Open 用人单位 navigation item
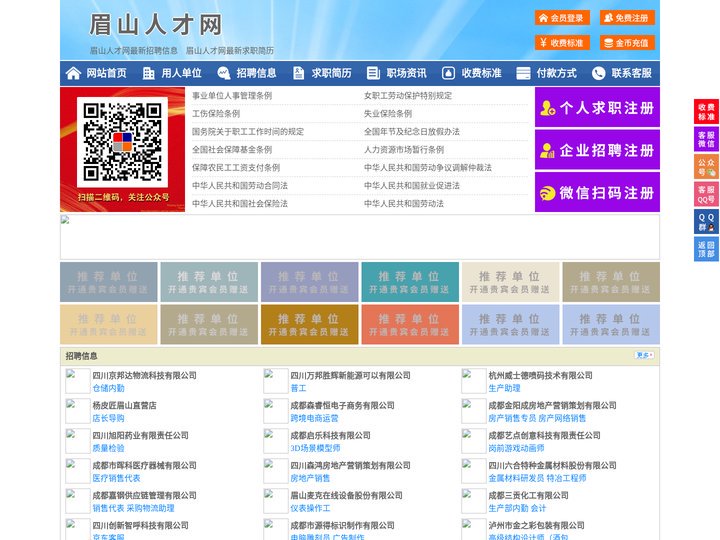Image resolution: width=720 pixels, height=540 pixels. [181, 73]
